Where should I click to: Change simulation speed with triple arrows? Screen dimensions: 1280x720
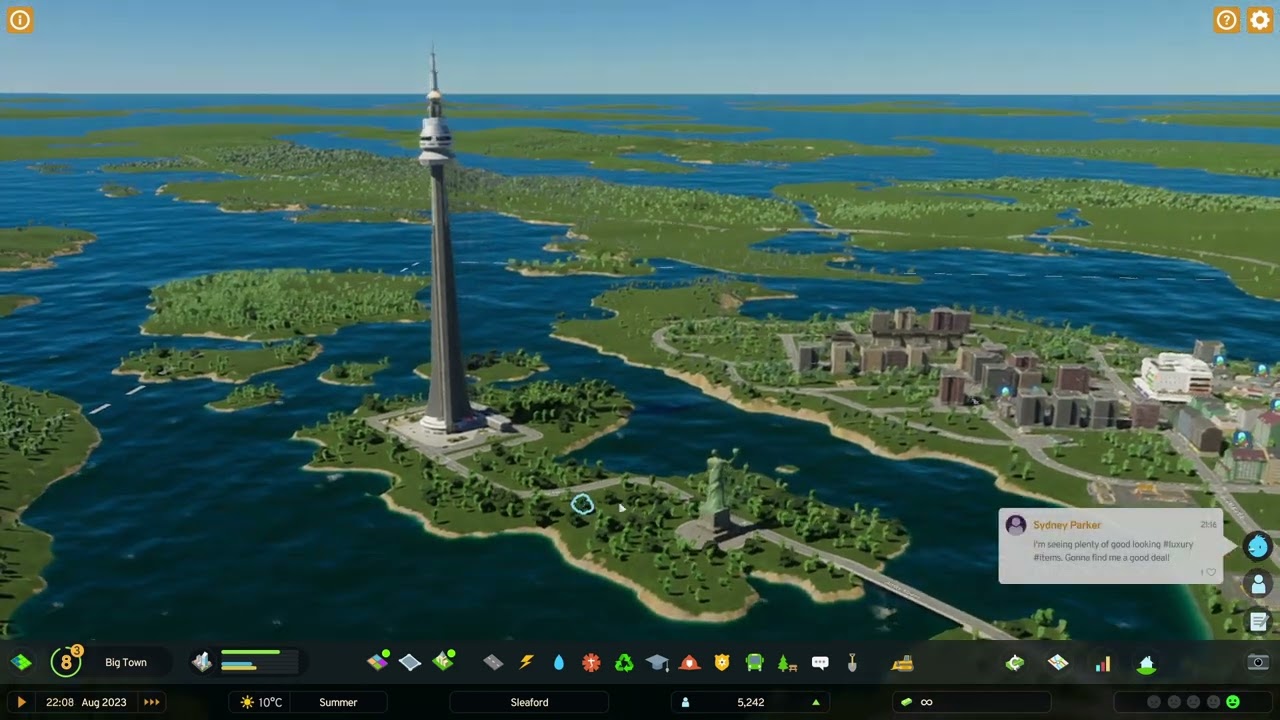coord(151,702)
